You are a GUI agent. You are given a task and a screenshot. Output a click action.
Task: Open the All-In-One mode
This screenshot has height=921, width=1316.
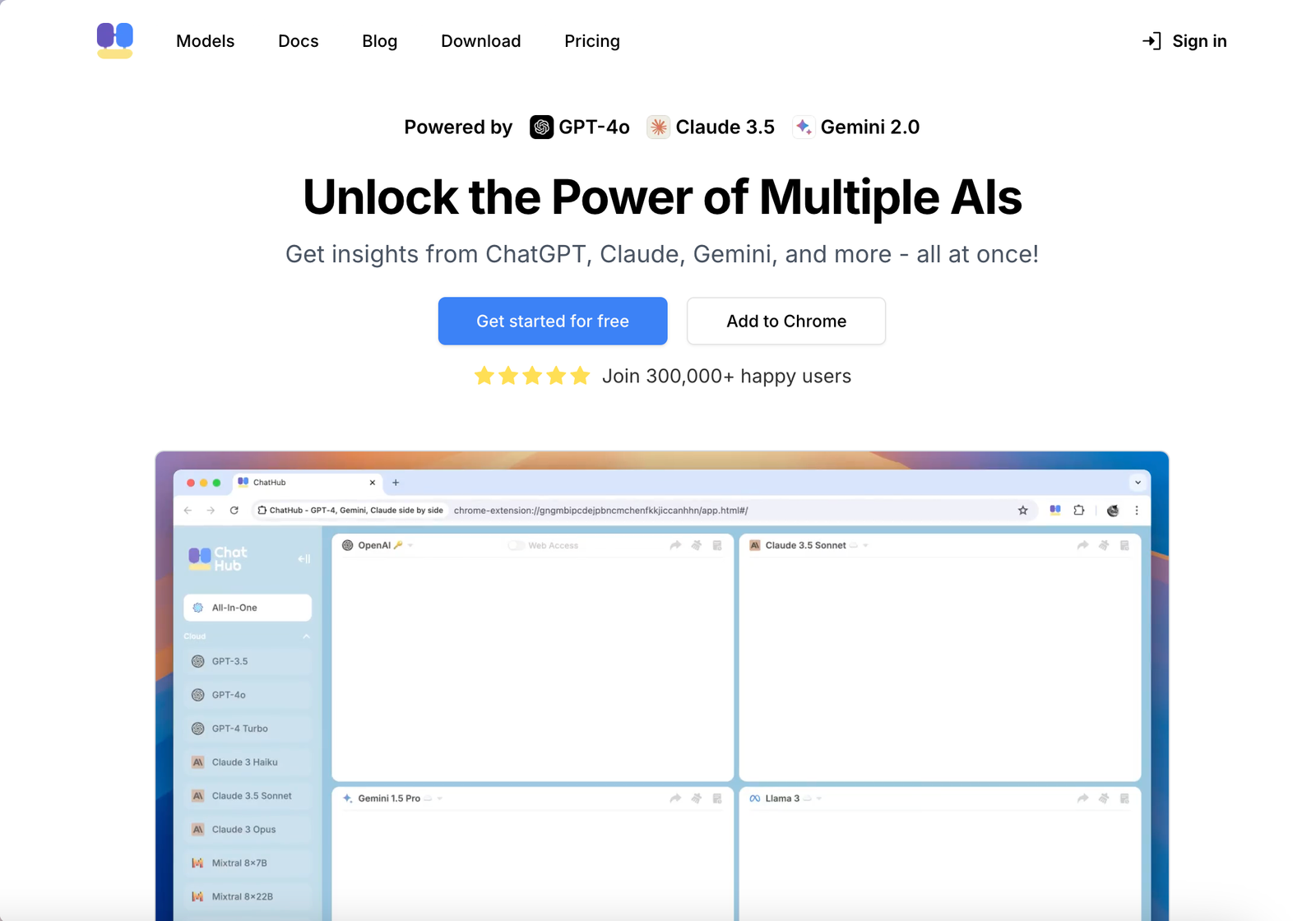247,607
